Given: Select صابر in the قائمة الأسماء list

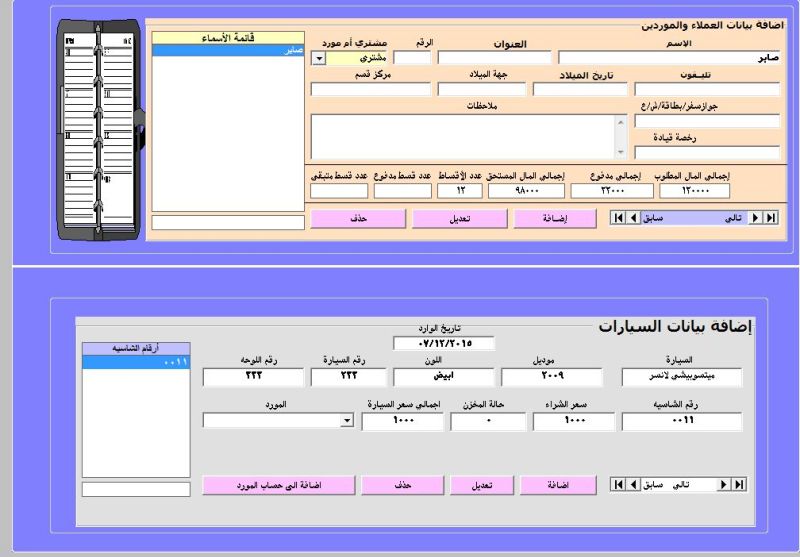Looking at the screenshot, I should coord(228,50).
